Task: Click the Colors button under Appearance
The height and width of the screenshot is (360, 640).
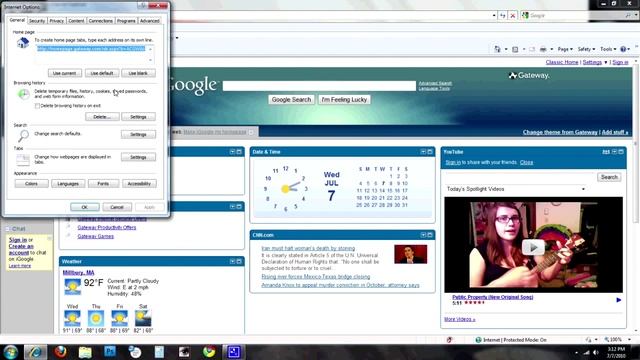Action: click(x=31, y=184)
